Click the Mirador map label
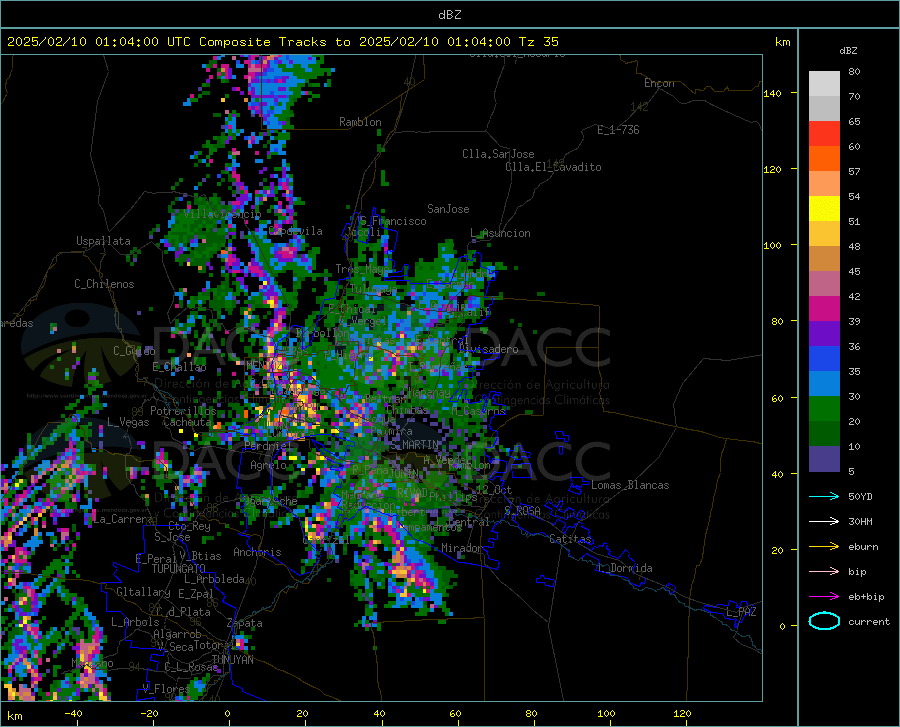The width and height of the screenshot is (900, 727). point(461,549)
